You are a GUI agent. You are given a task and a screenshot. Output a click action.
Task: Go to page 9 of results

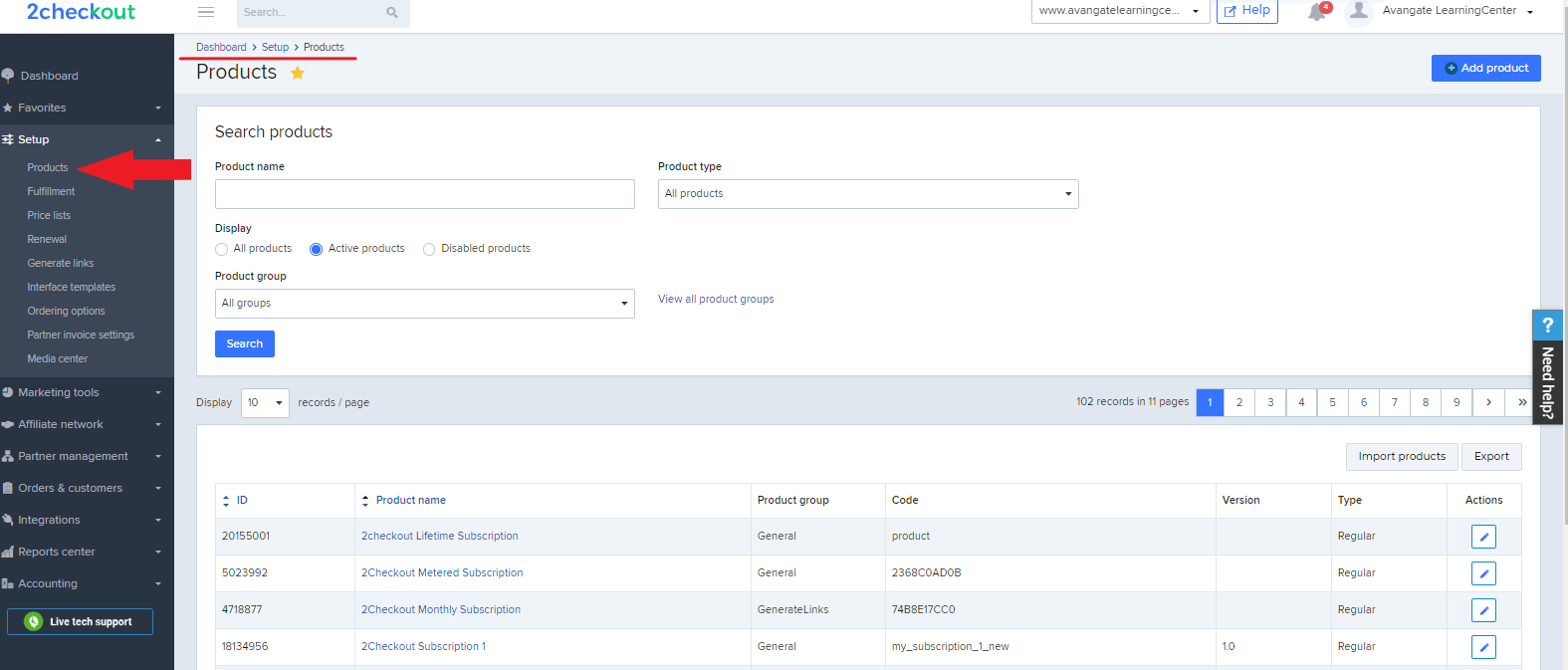(1456, 402)
